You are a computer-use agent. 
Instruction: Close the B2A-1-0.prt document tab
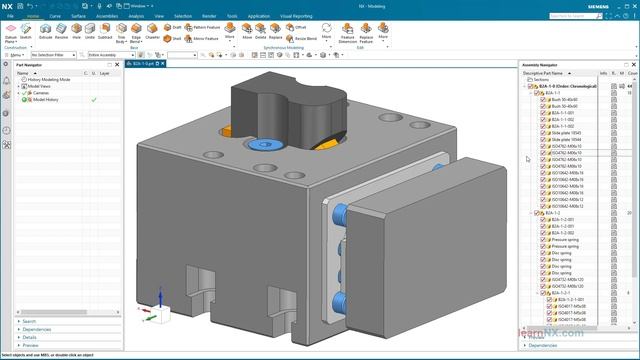coord(162,64)
